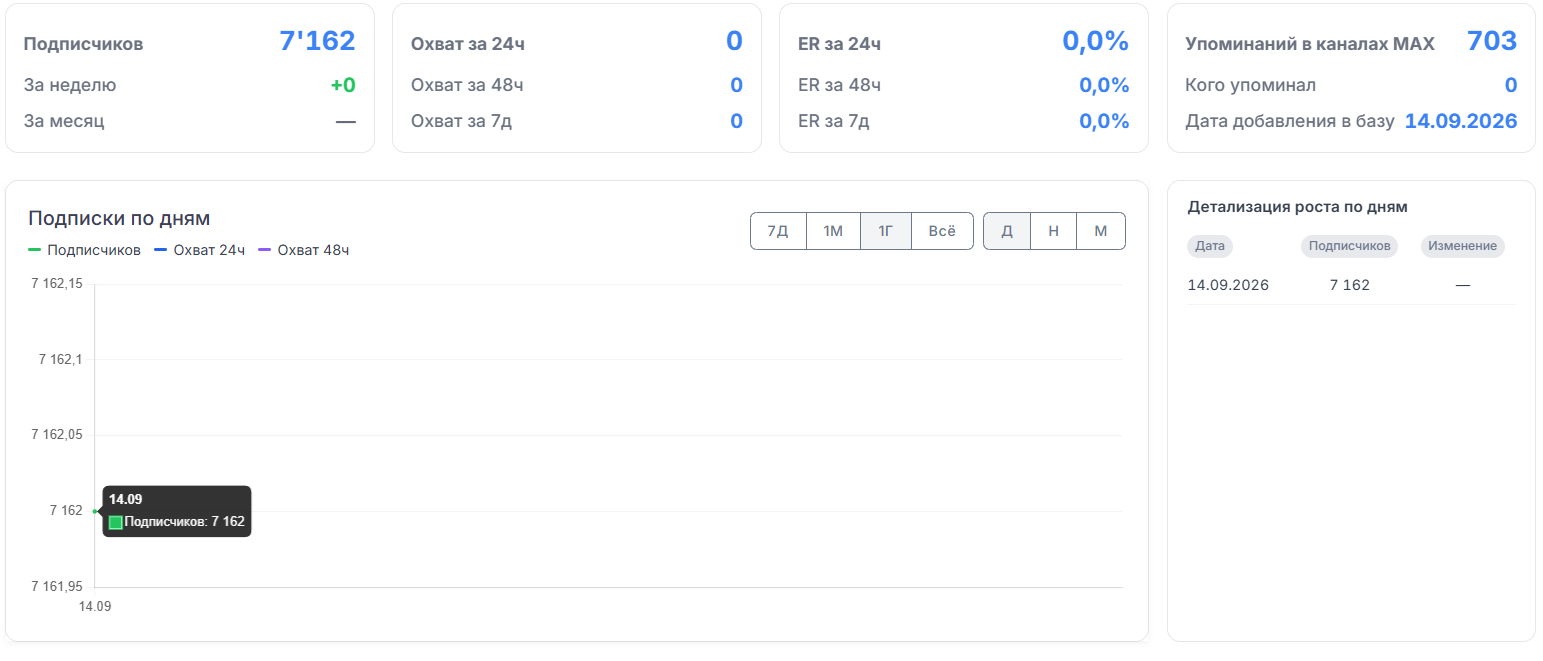Show the Всё full range
The width and height of the screenshot is (1543, 661).
click(x=942, y=231)
